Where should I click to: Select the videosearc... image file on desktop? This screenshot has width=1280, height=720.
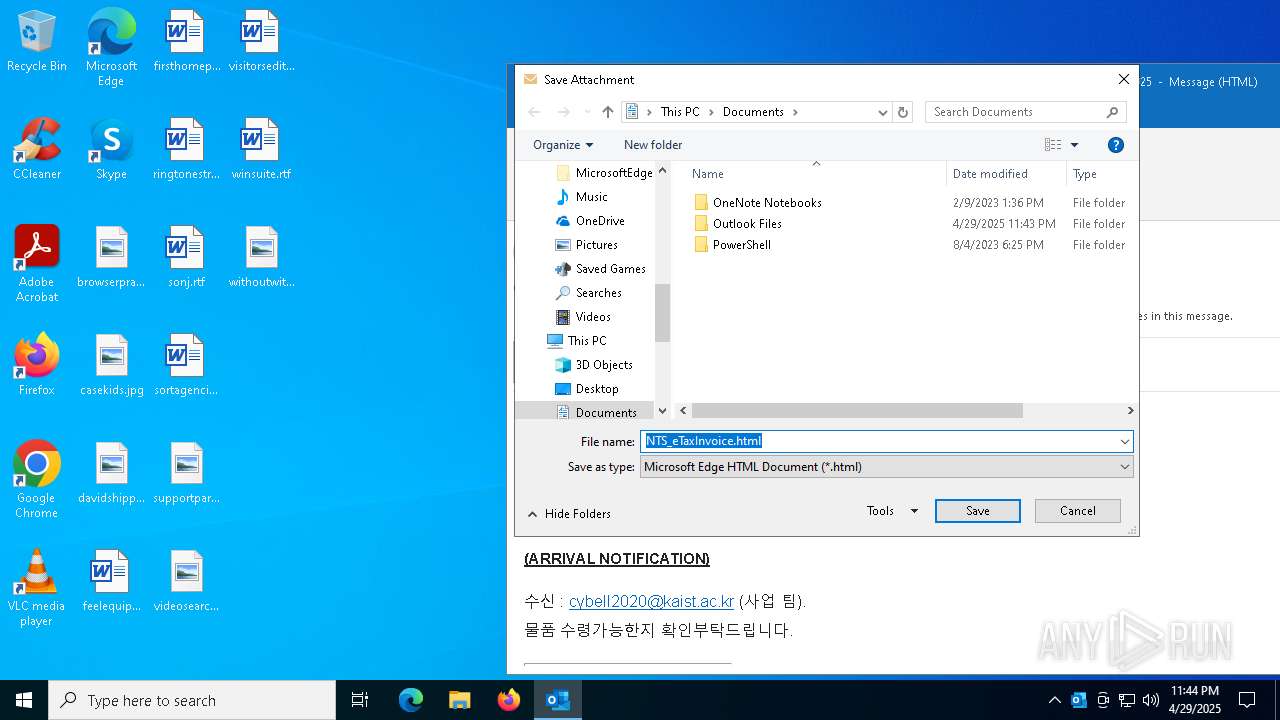coord(186,582)
